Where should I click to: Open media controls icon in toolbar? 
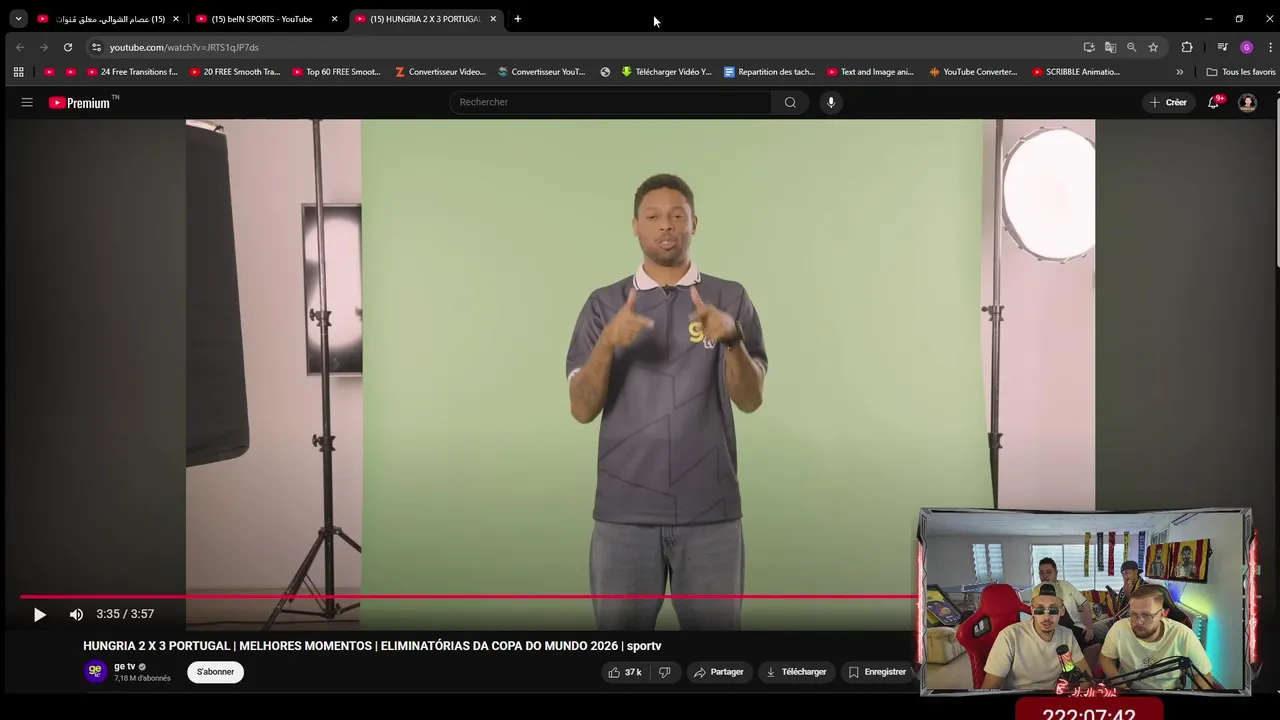(1222, 47)
